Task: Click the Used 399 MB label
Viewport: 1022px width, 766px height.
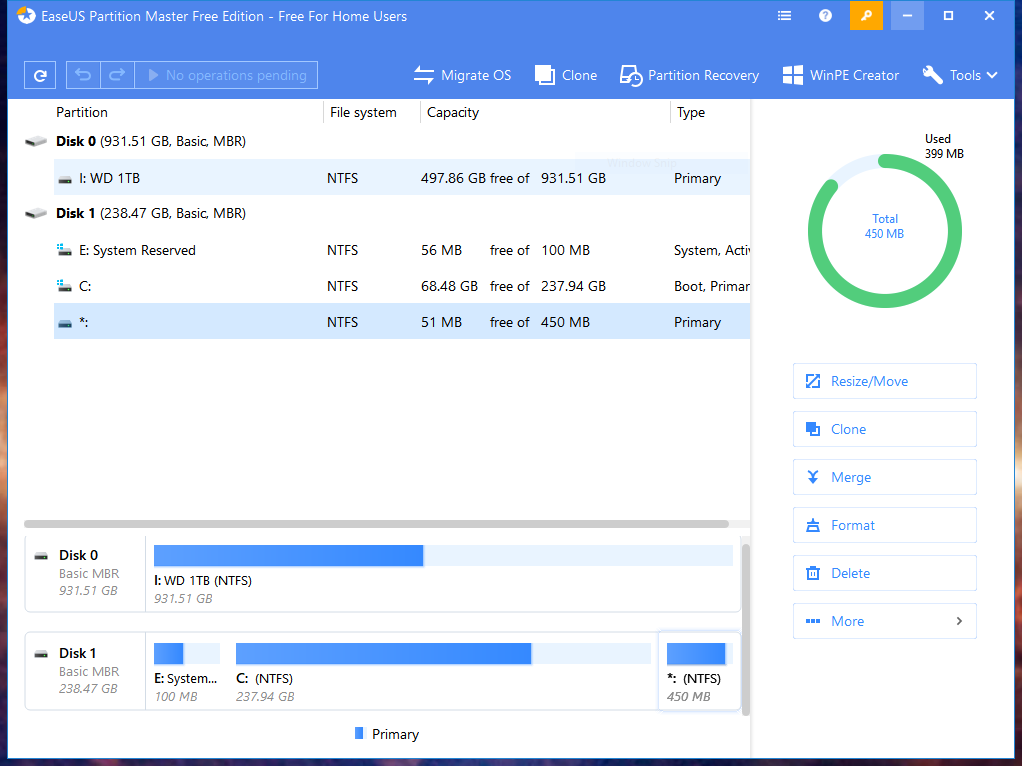Action: click(x=944, y=146)
